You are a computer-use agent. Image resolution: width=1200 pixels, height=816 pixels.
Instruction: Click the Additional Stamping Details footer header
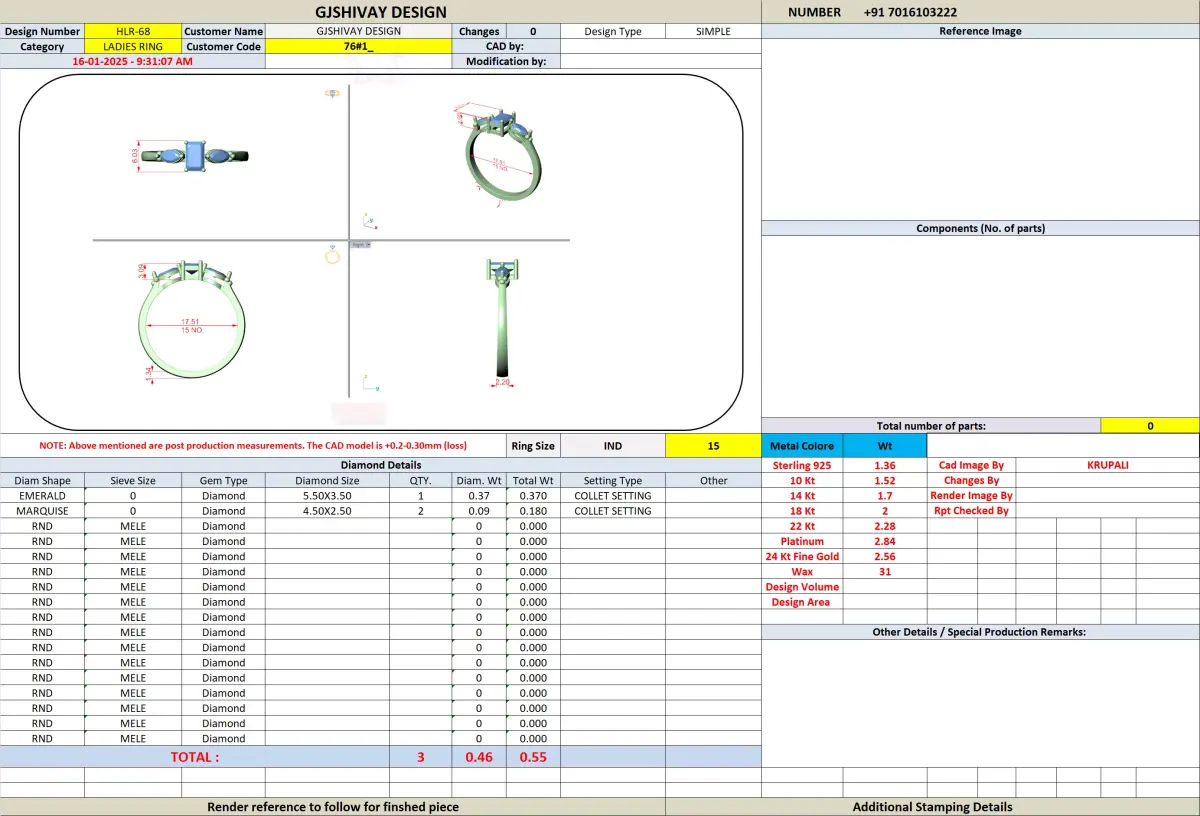(932, 806)
